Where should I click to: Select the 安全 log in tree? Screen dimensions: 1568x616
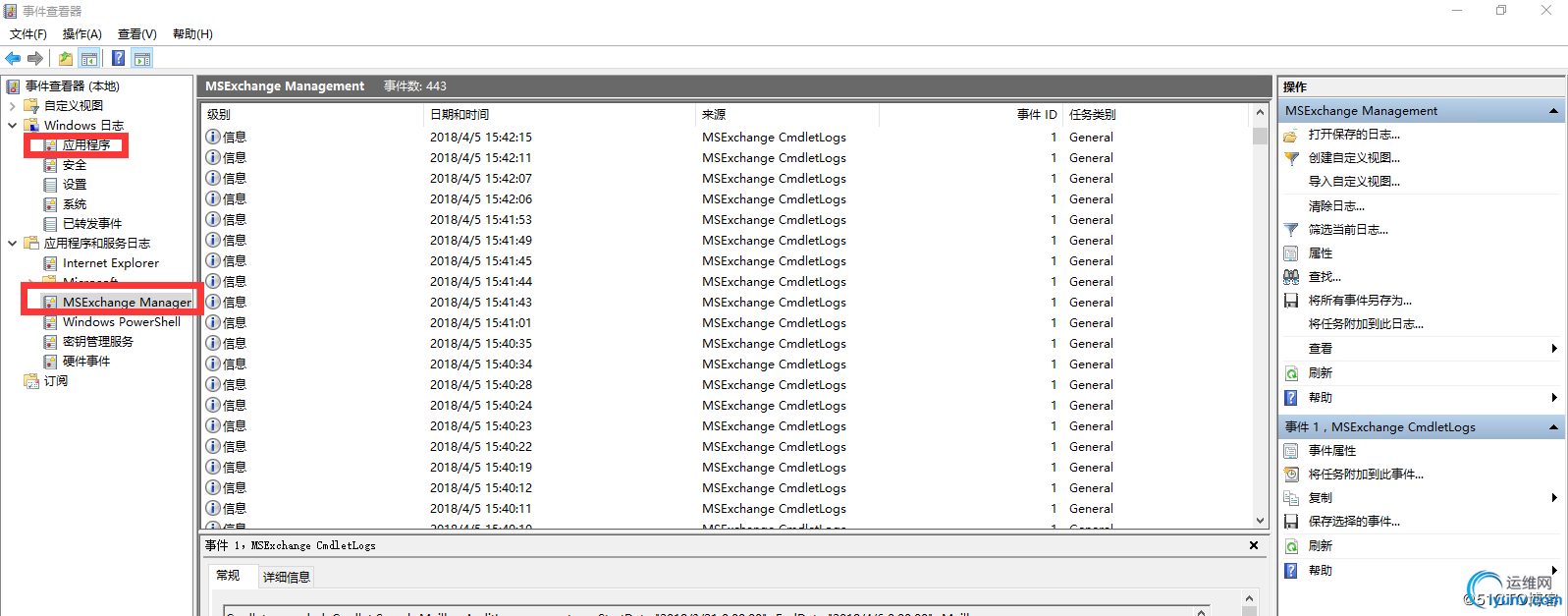tap(75, 165)
